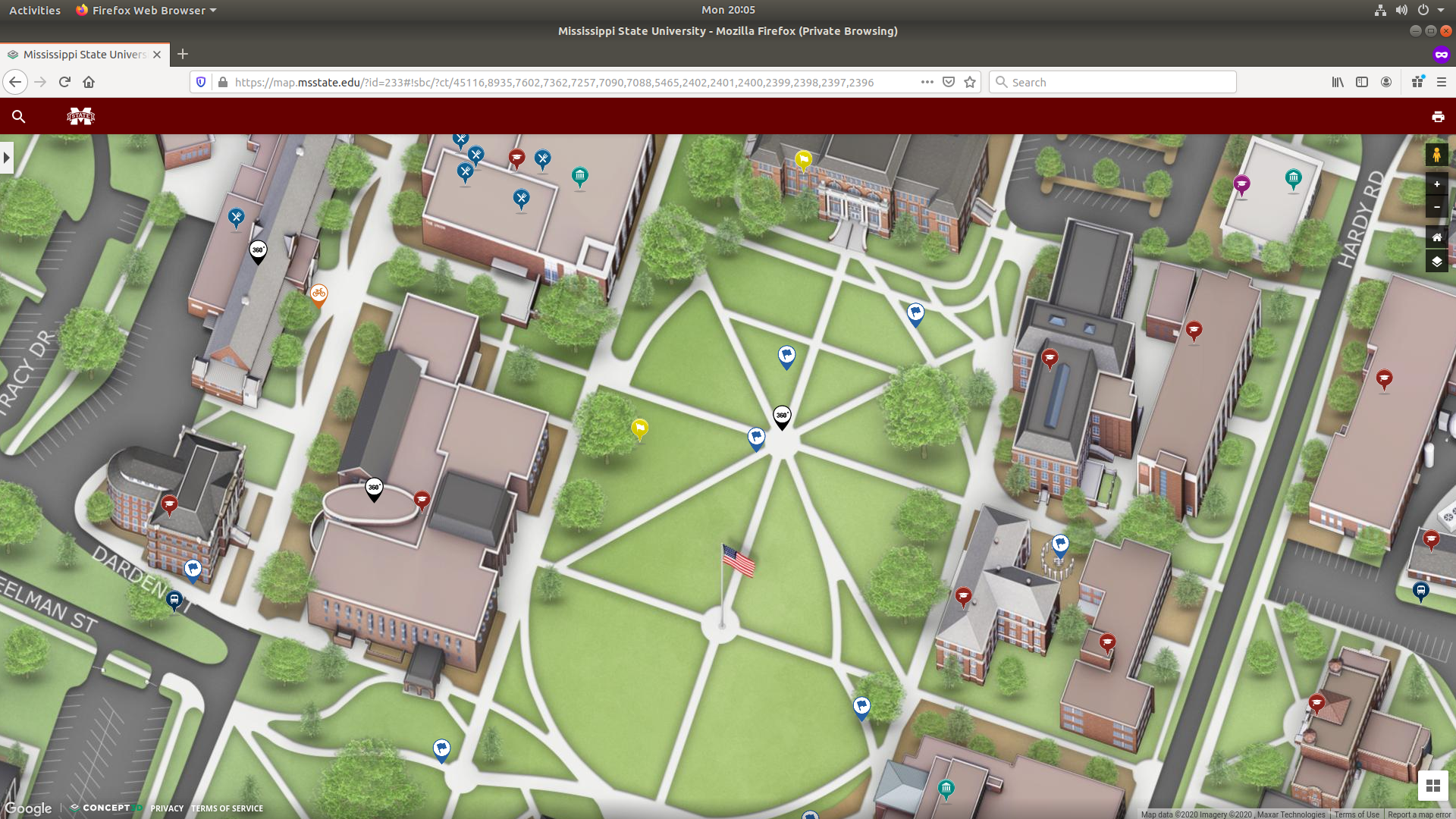The width and height of the screenshot is (1456, 819).
Task: Open the map search magnifier icon
Action: 19,116
